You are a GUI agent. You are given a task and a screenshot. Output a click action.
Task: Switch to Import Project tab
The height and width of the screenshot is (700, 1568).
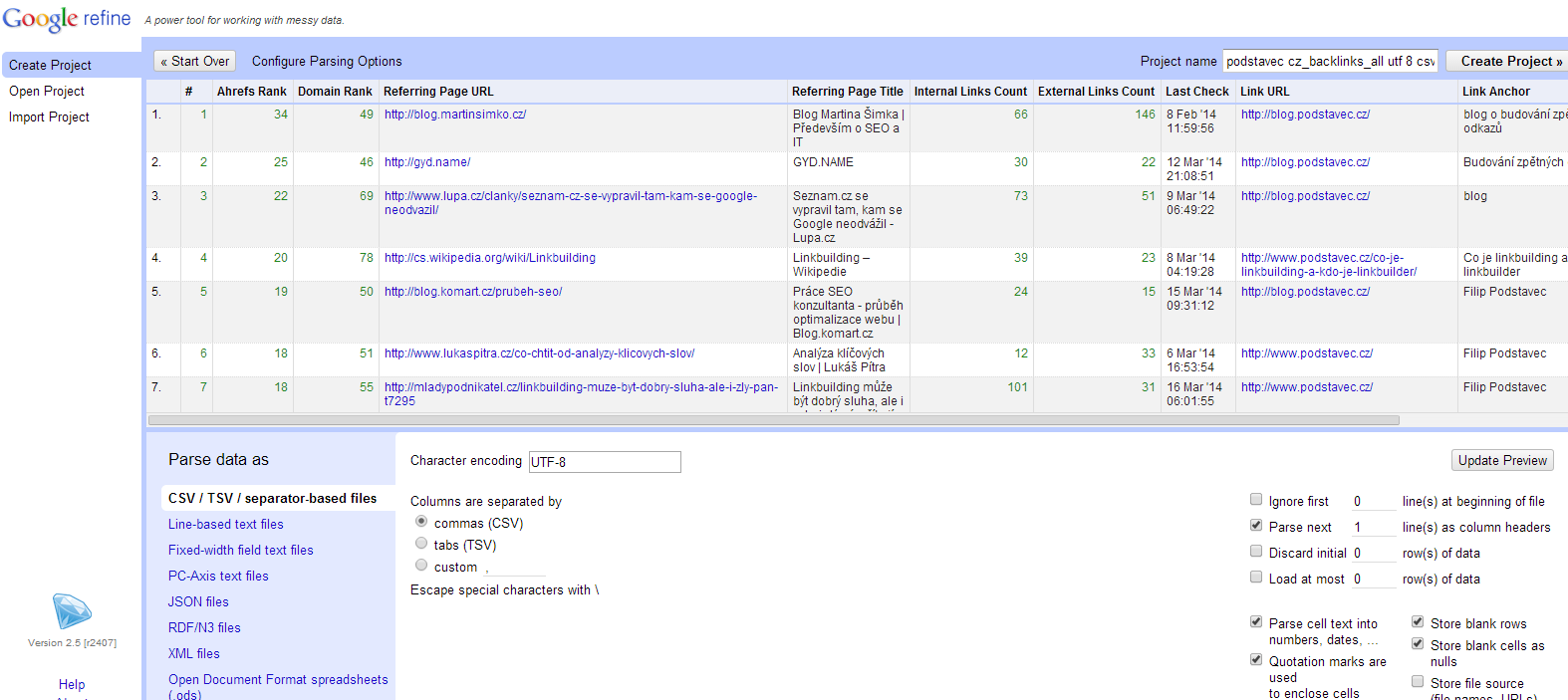(49, 117)
